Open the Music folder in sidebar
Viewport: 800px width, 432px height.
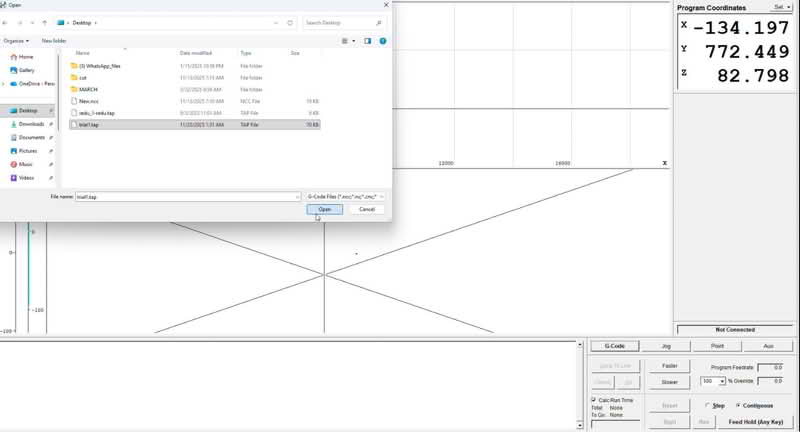26,164
